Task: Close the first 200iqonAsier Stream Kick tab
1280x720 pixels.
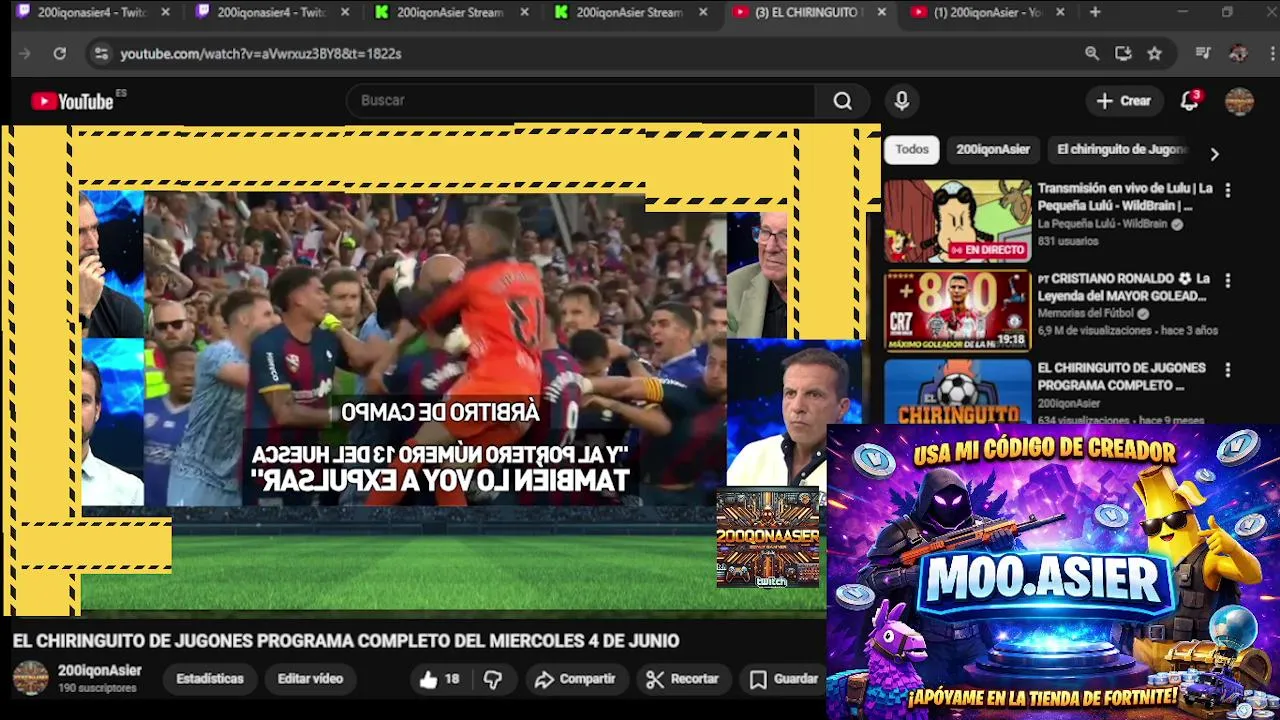Action: click(x=524, y=12)
